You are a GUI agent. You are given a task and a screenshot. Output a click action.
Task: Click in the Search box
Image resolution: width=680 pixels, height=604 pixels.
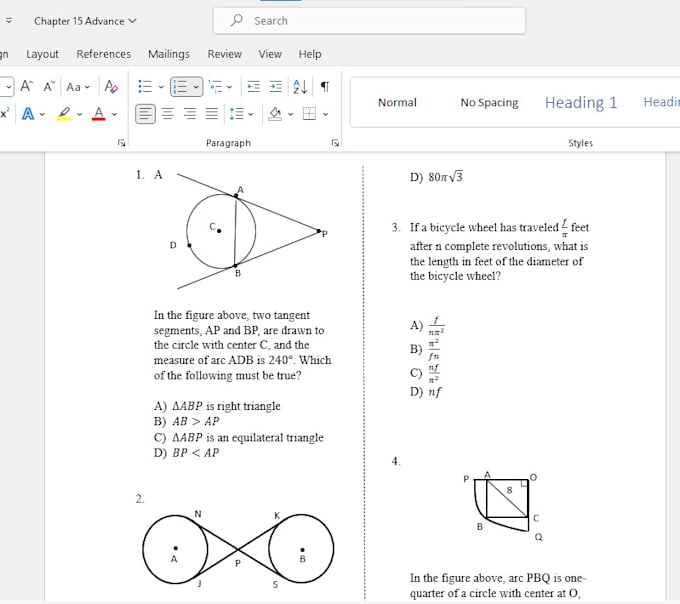[369, 20]
